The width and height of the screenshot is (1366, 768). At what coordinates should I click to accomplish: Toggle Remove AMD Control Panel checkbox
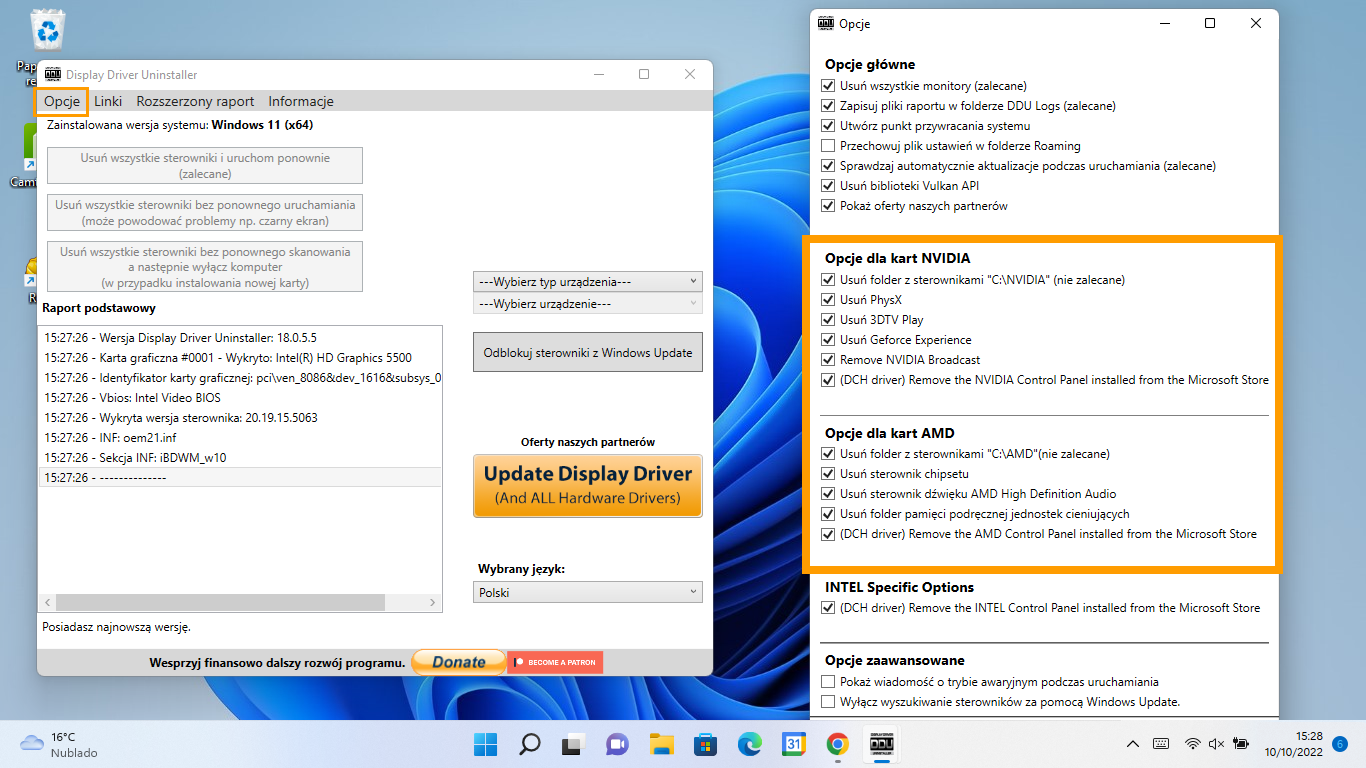[x=827, y=534]
